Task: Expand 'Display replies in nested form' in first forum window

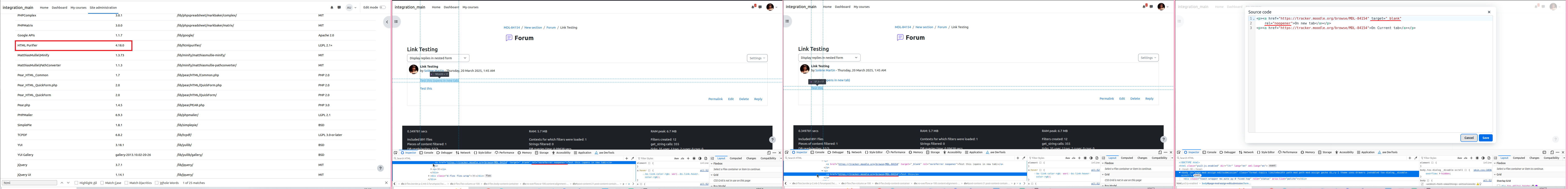Action: tap(438, 58)
